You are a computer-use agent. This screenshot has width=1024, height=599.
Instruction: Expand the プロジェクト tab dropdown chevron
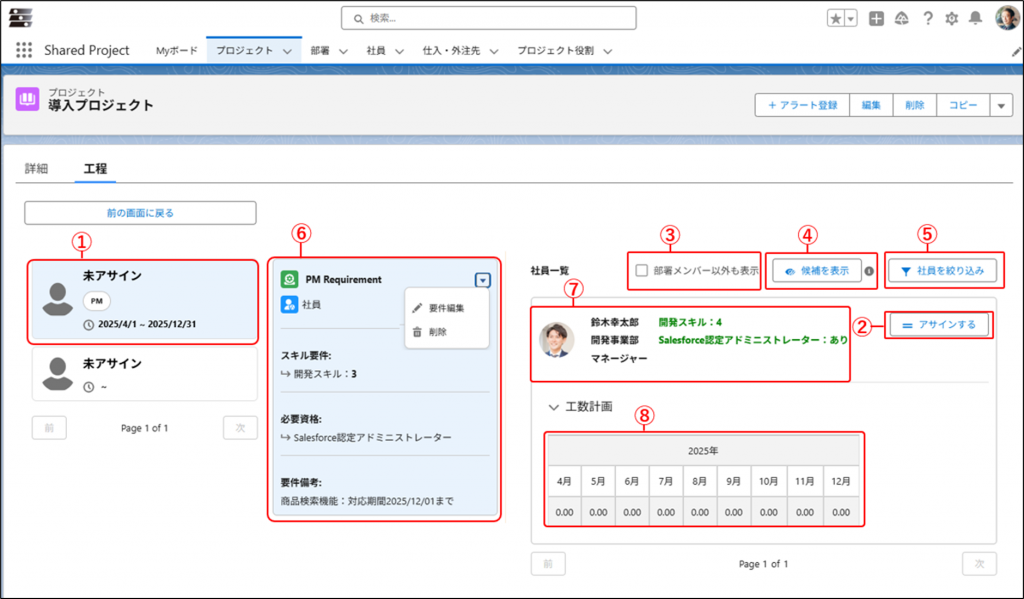click(x=288, y=51)
